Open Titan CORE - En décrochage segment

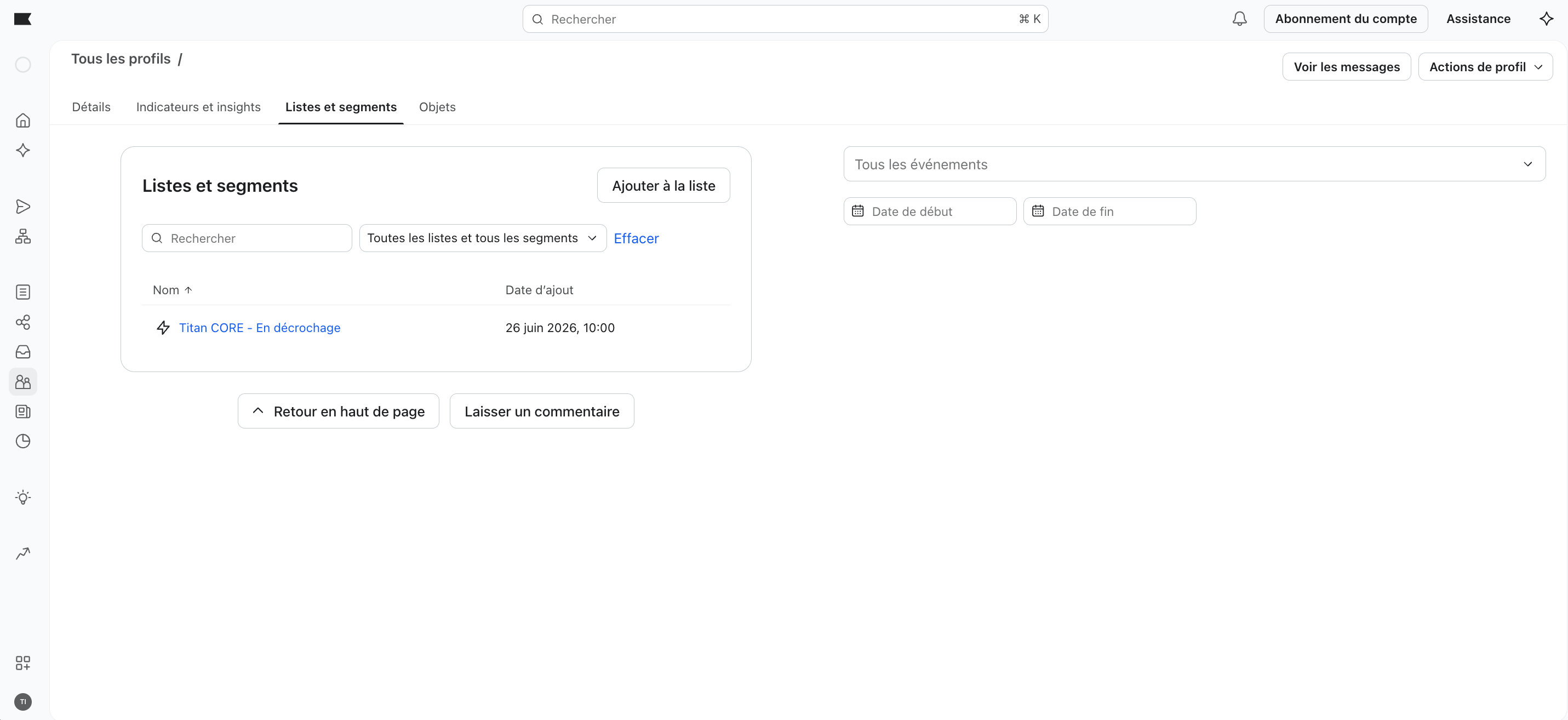(x=259, y=328)
